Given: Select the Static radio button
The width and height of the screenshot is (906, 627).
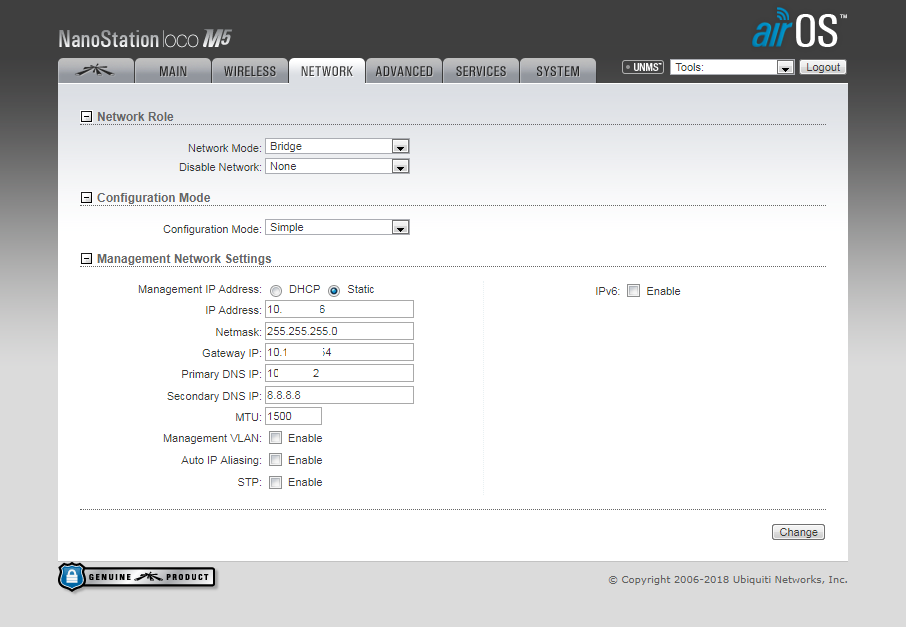Looking at the screenshot, I should [x=334, y=290].
